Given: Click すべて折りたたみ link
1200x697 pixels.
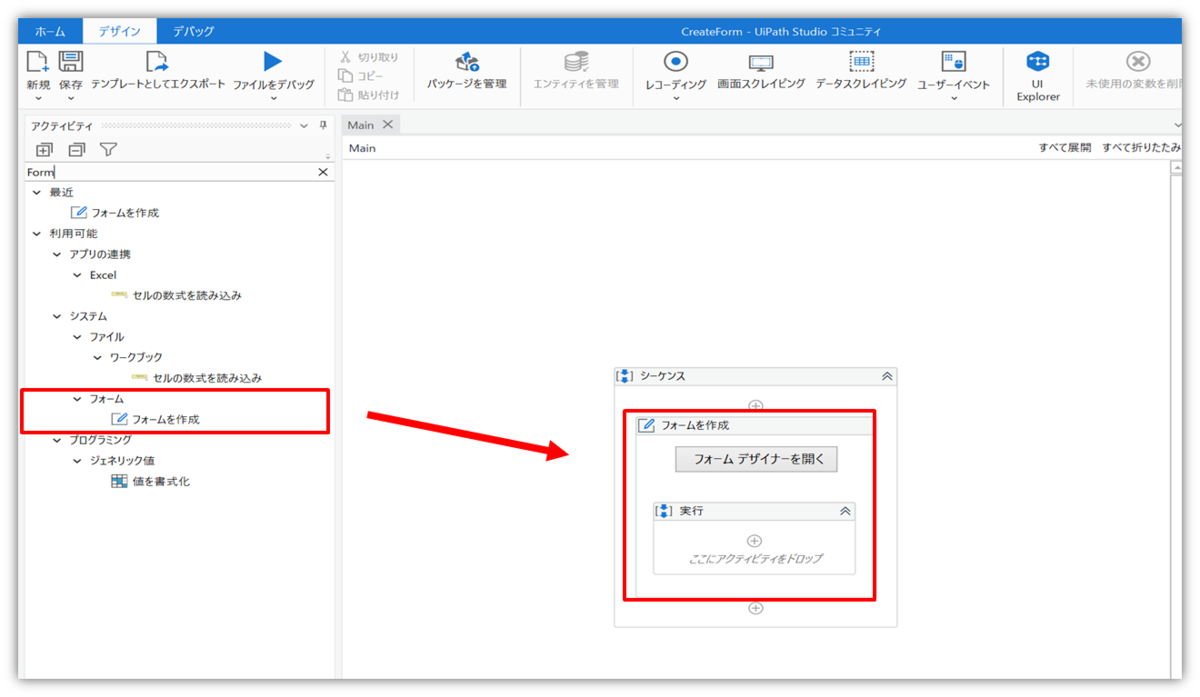Looking at the screenshot, I should click(1141, 148).
